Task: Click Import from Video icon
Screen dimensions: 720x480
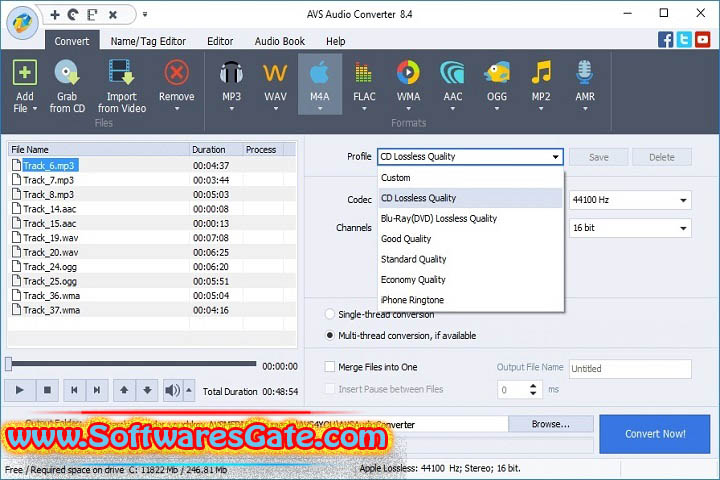Action: (122, 73)
